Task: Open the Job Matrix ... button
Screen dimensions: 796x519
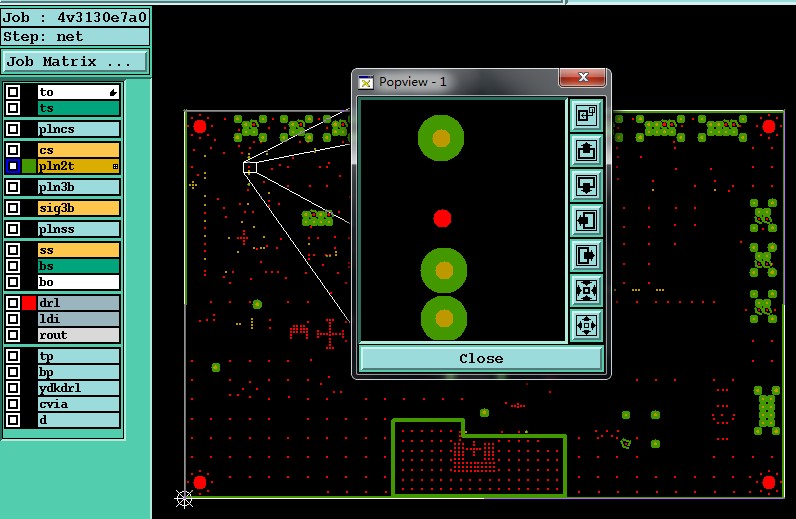Action: [75, 61]
